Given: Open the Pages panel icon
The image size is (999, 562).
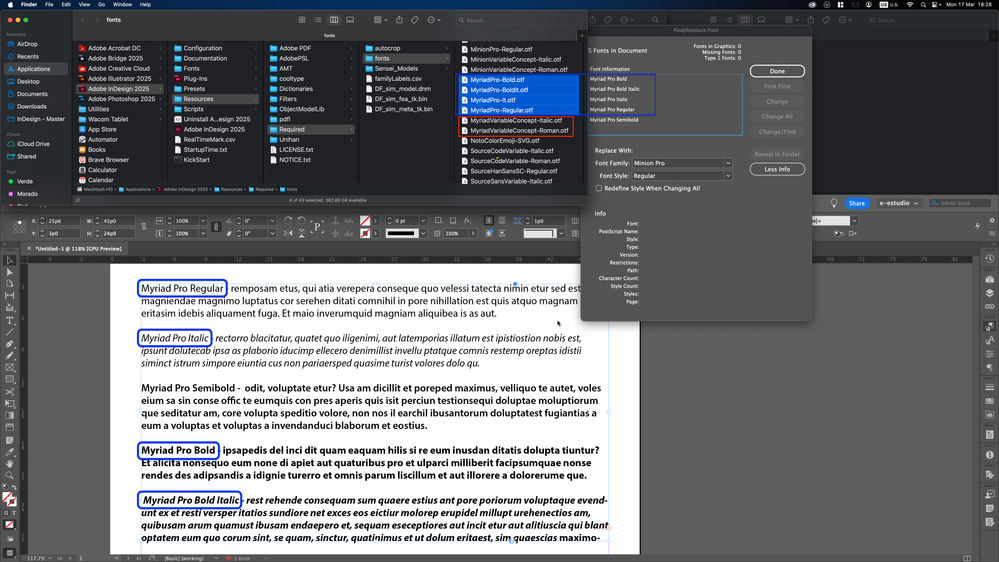Looking at the screenshot, I should [x=989, y=279].
